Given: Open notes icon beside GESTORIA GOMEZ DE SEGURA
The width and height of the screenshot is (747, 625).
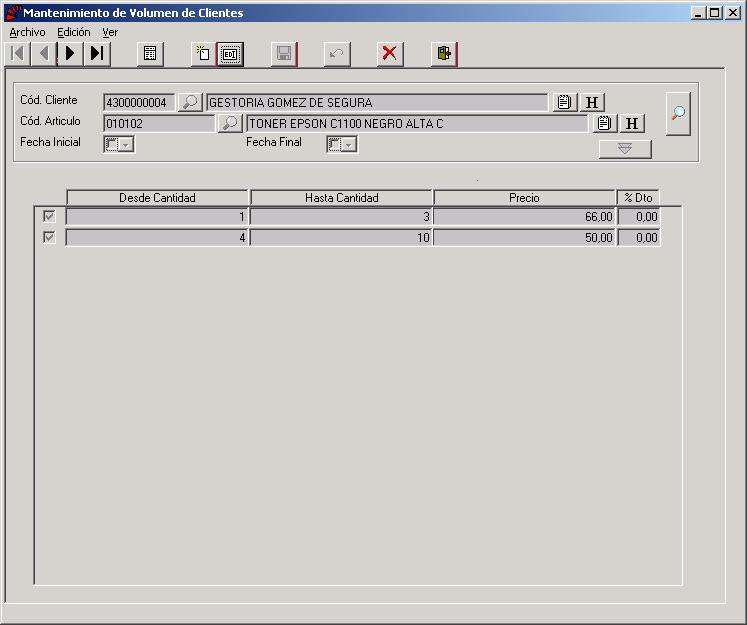Looking at the screenshot, I should point(565,102).
